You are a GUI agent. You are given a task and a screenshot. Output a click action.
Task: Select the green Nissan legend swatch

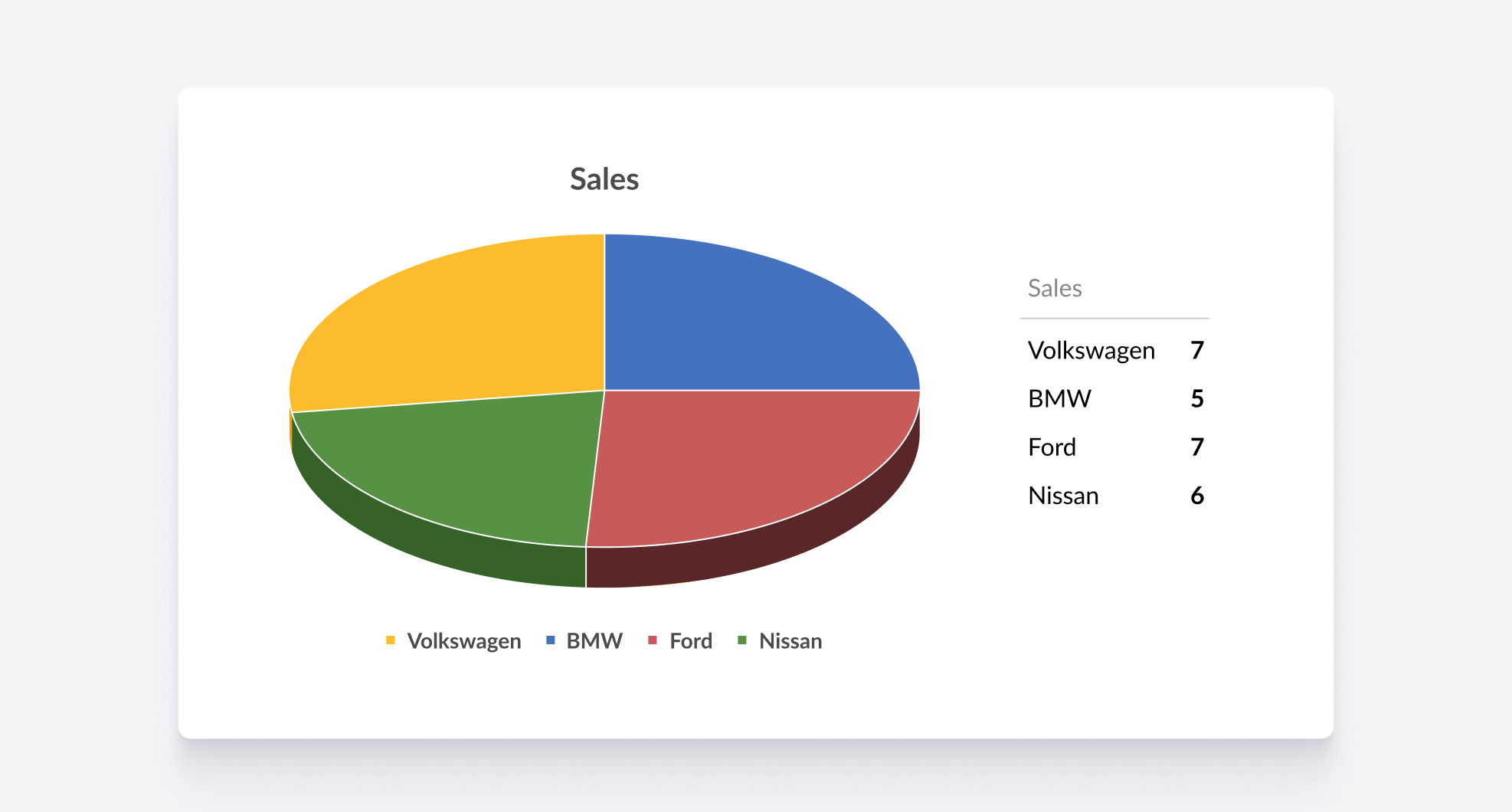tap(741, 640)
